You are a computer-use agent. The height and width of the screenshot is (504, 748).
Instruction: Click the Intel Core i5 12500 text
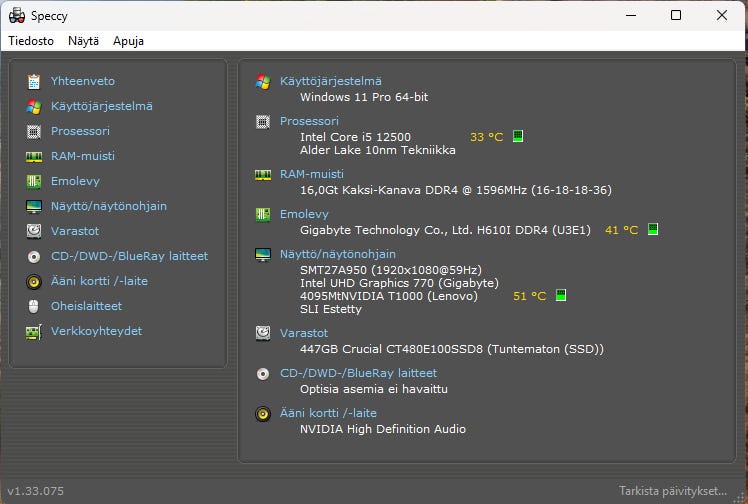point(355,137)
